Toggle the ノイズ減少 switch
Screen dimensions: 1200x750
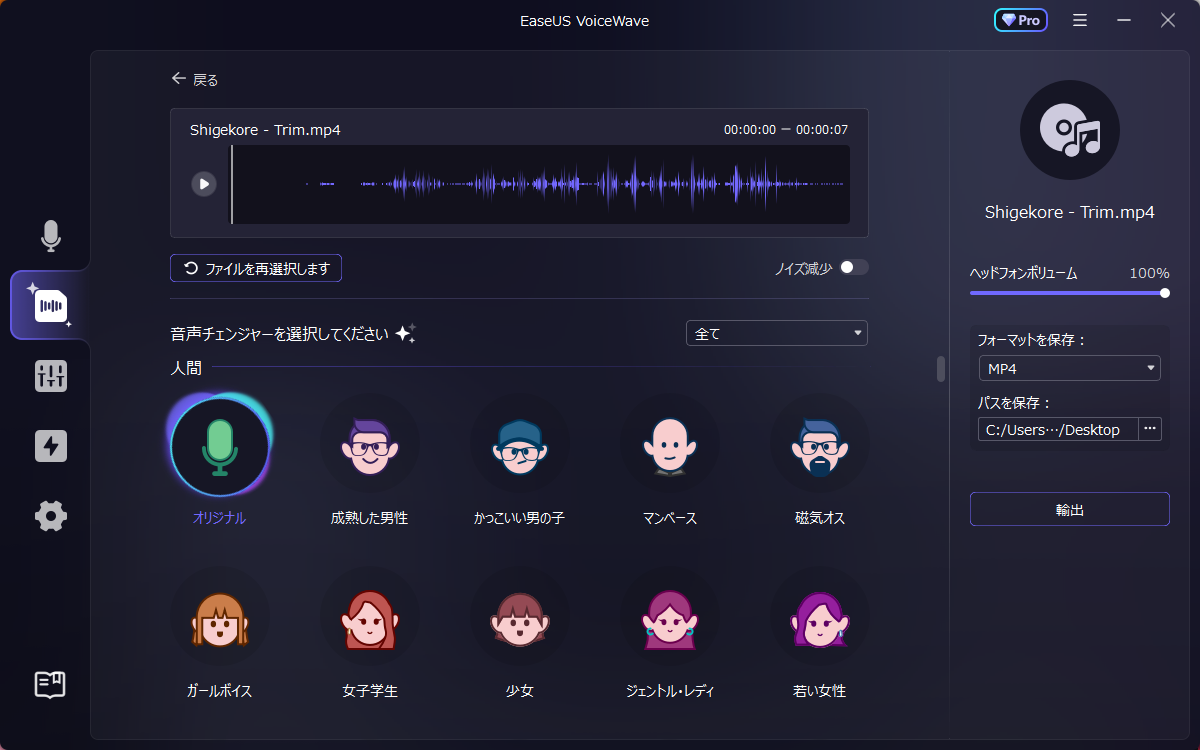pos(854,267)
